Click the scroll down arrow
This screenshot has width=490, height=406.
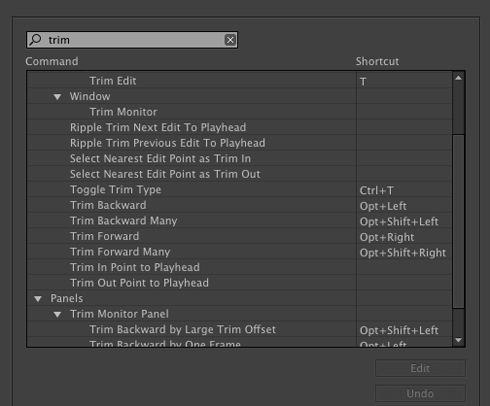point(458,340)
